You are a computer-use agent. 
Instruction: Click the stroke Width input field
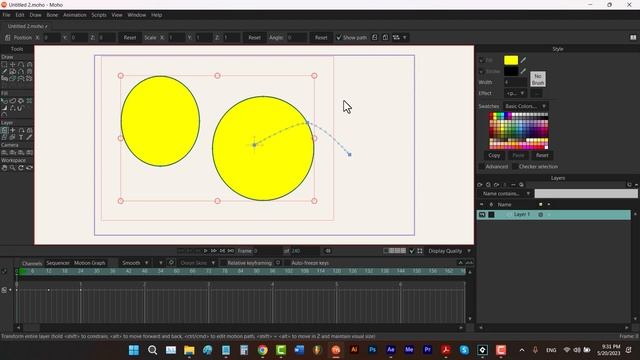pos(515,82)
